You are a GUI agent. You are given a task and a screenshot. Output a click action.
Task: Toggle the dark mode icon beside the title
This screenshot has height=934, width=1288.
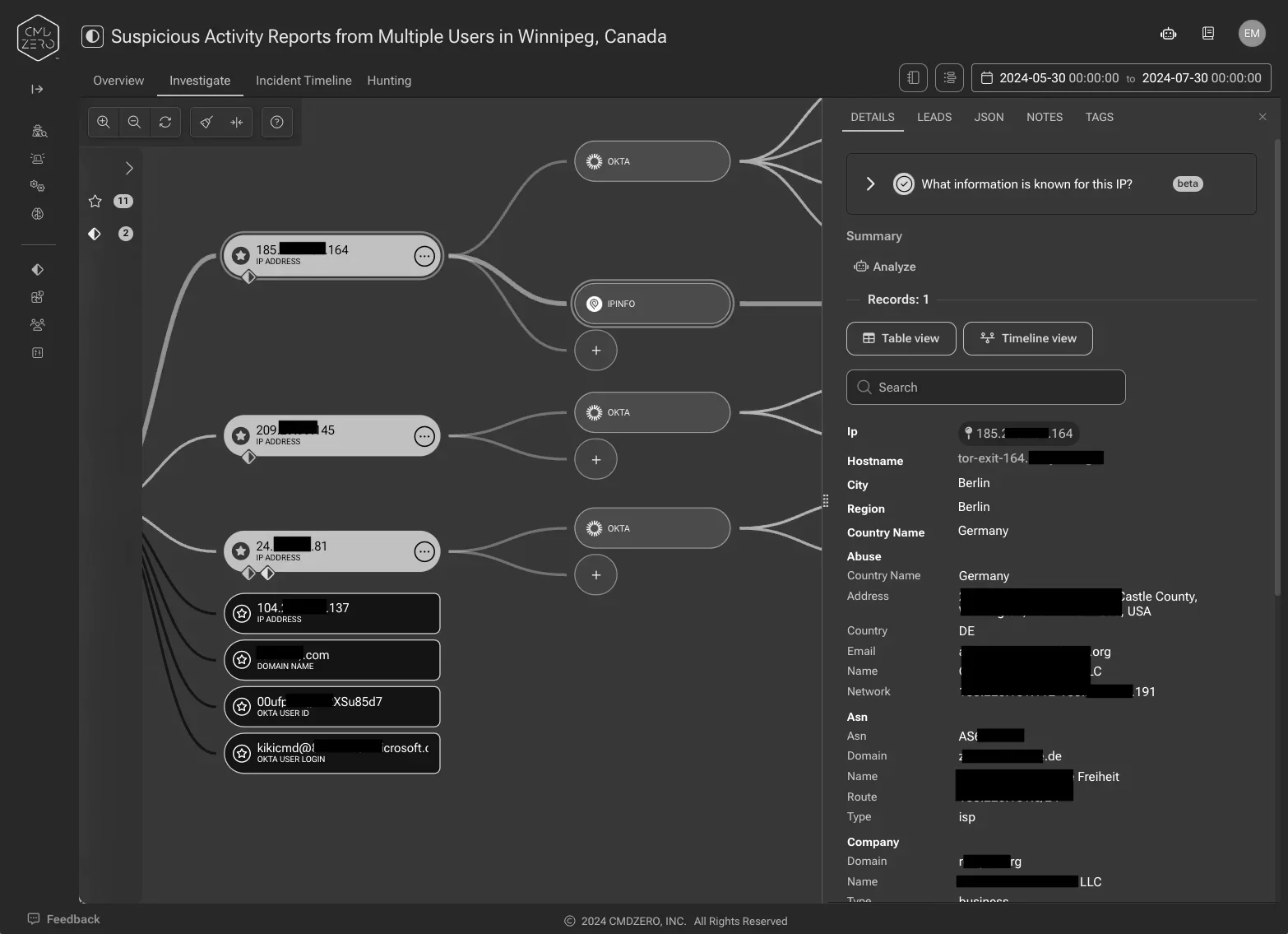click(92, 36)
